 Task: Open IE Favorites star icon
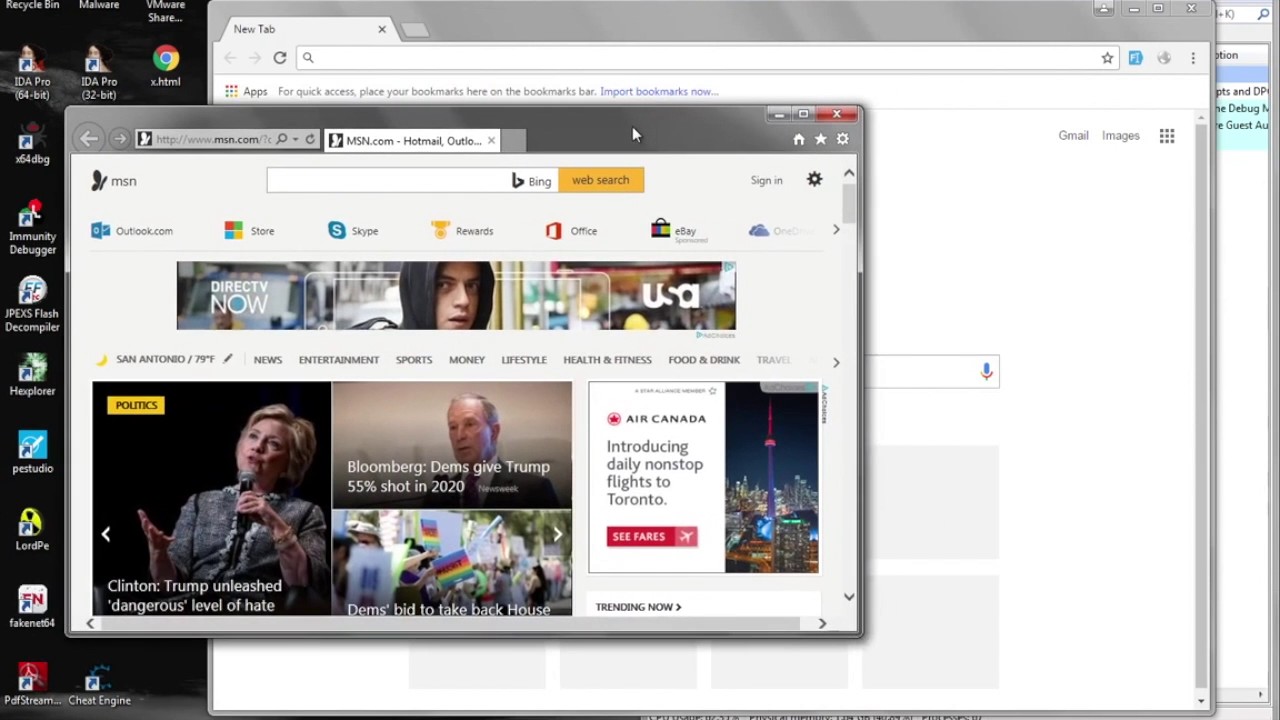(x=821, y=140)
